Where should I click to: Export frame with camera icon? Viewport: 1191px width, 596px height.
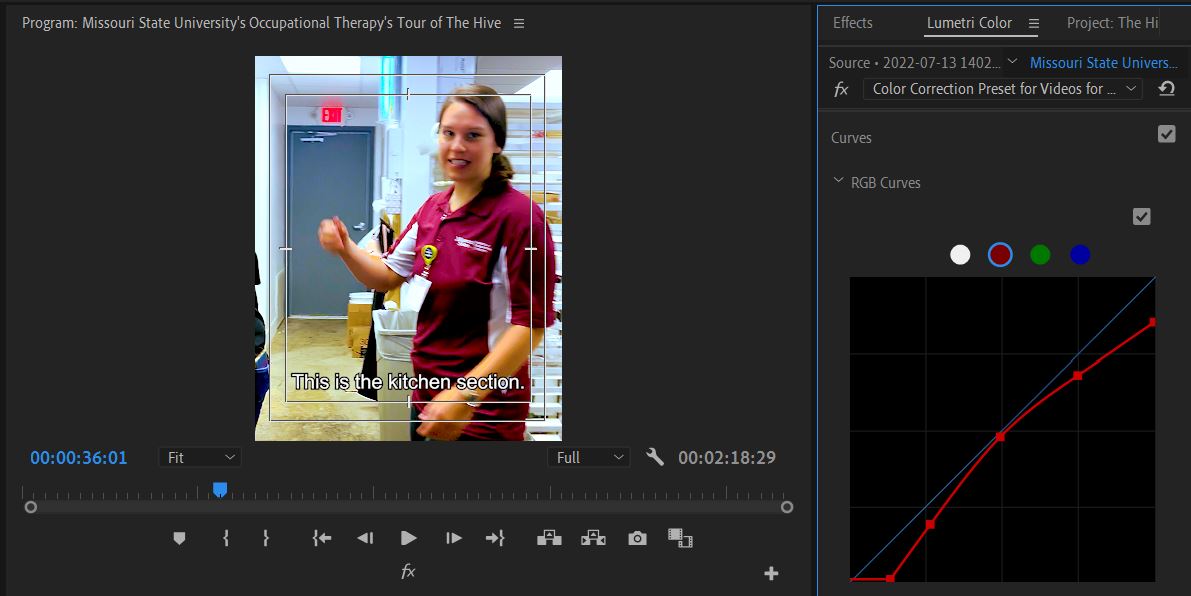(637, 538)
